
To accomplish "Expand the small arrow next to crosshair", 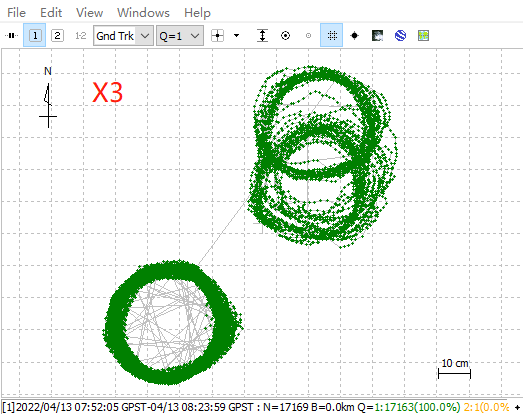I will pyautogui.click(x=236, y=35).
